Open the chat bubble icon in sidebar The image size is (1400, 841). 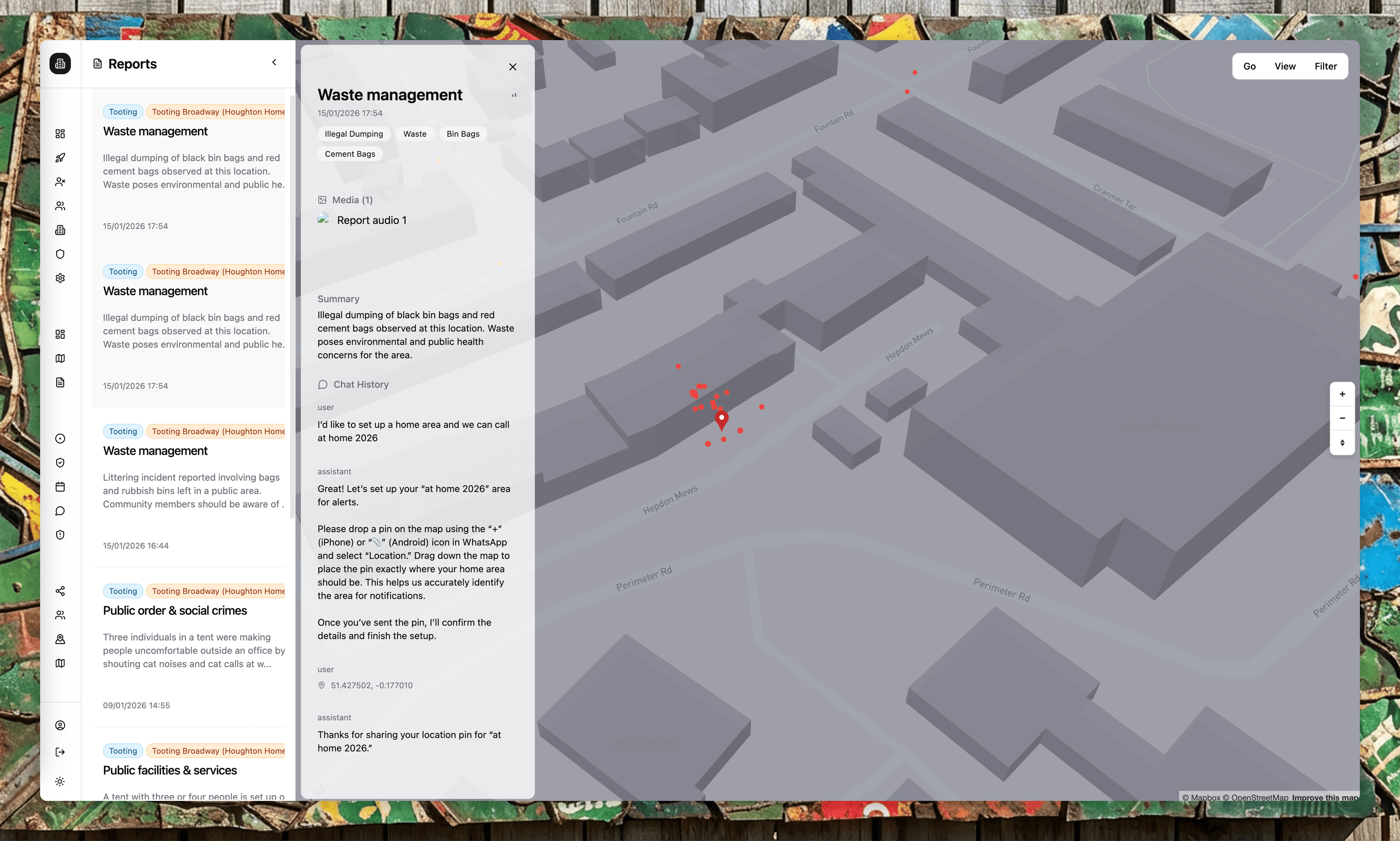pyautogui.click(x=60, y=511)
